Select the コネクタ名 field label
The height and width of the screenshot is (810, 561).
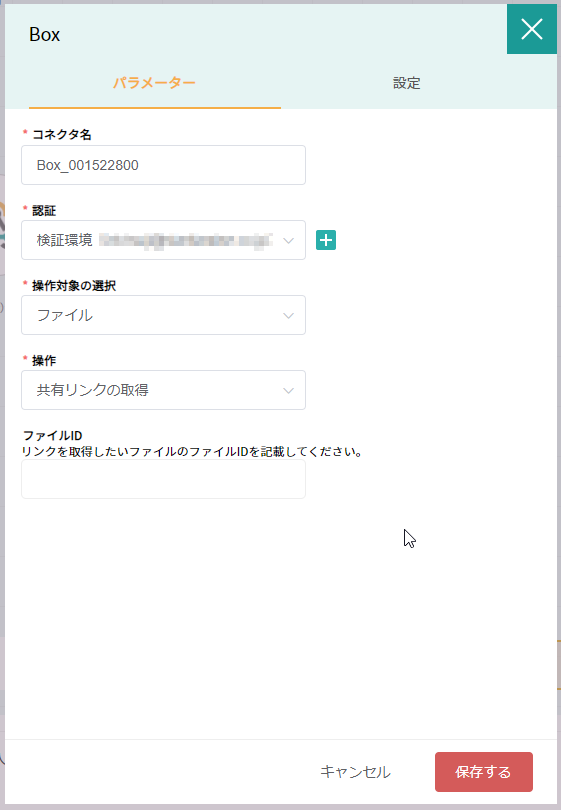61,135
